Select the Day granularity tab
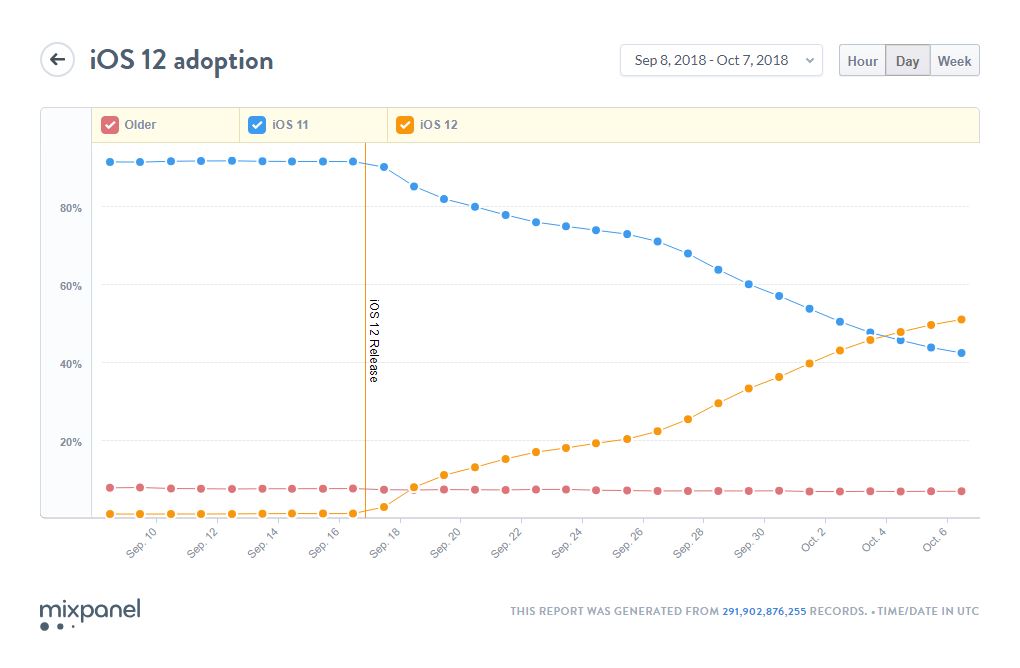 coord(907,61)
